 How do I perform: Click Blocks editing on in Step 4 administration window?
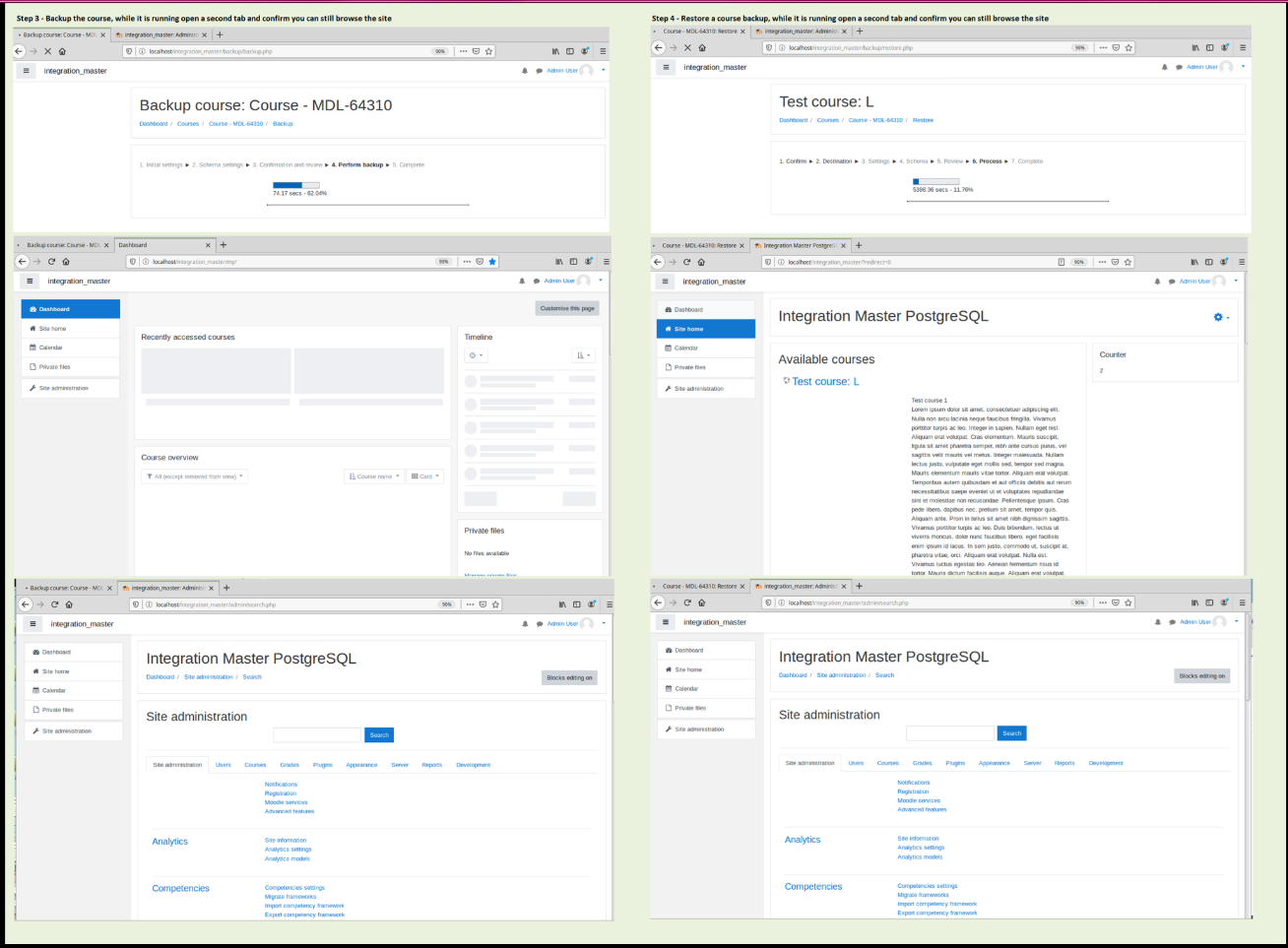click(1202, 675)
